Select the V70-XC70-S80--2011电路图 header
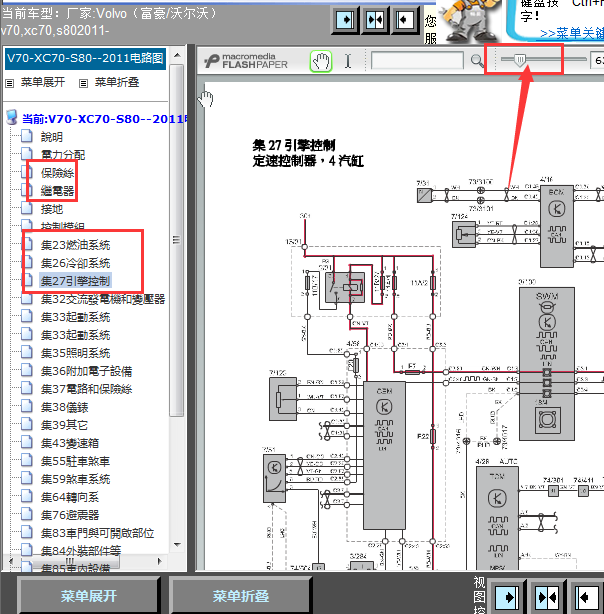The width and height of the screenshot is (604, 614). (x=85, y=59)
